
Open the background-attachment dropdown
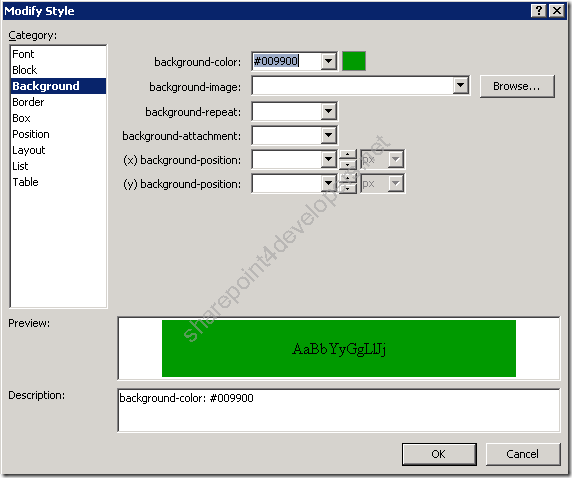[x=329, y=135]
